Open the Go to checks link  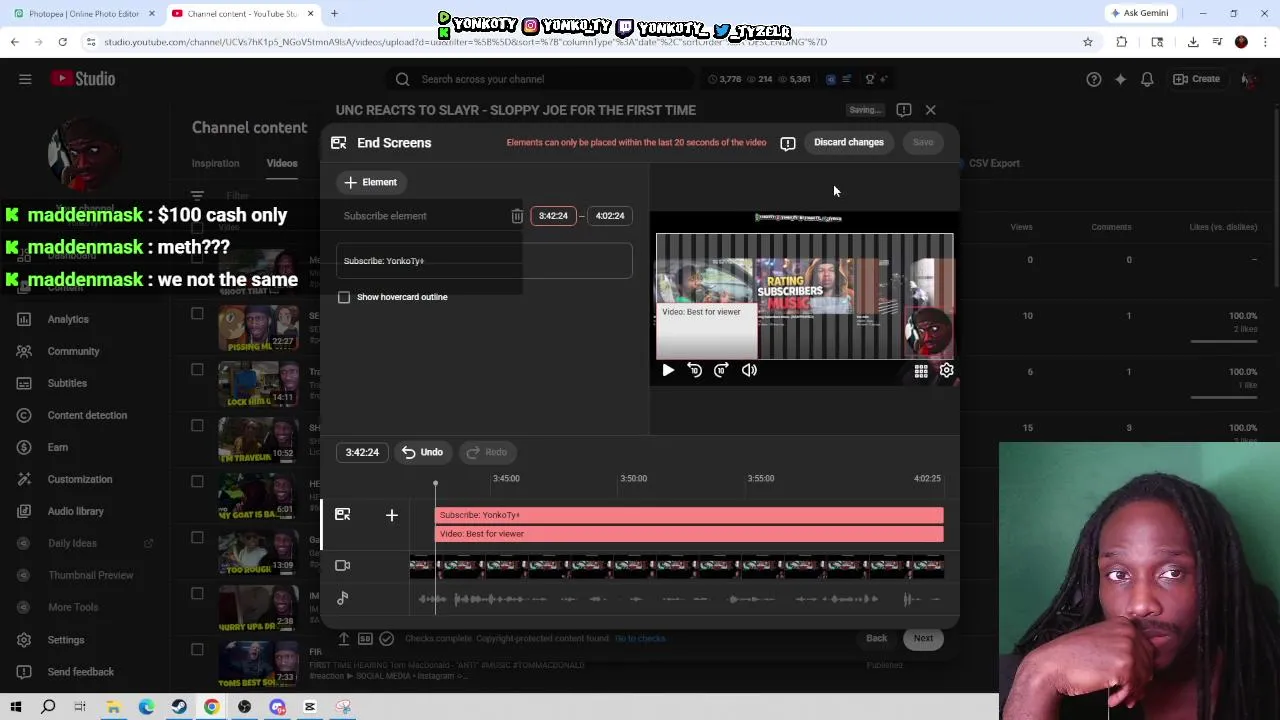coord(640,638)
